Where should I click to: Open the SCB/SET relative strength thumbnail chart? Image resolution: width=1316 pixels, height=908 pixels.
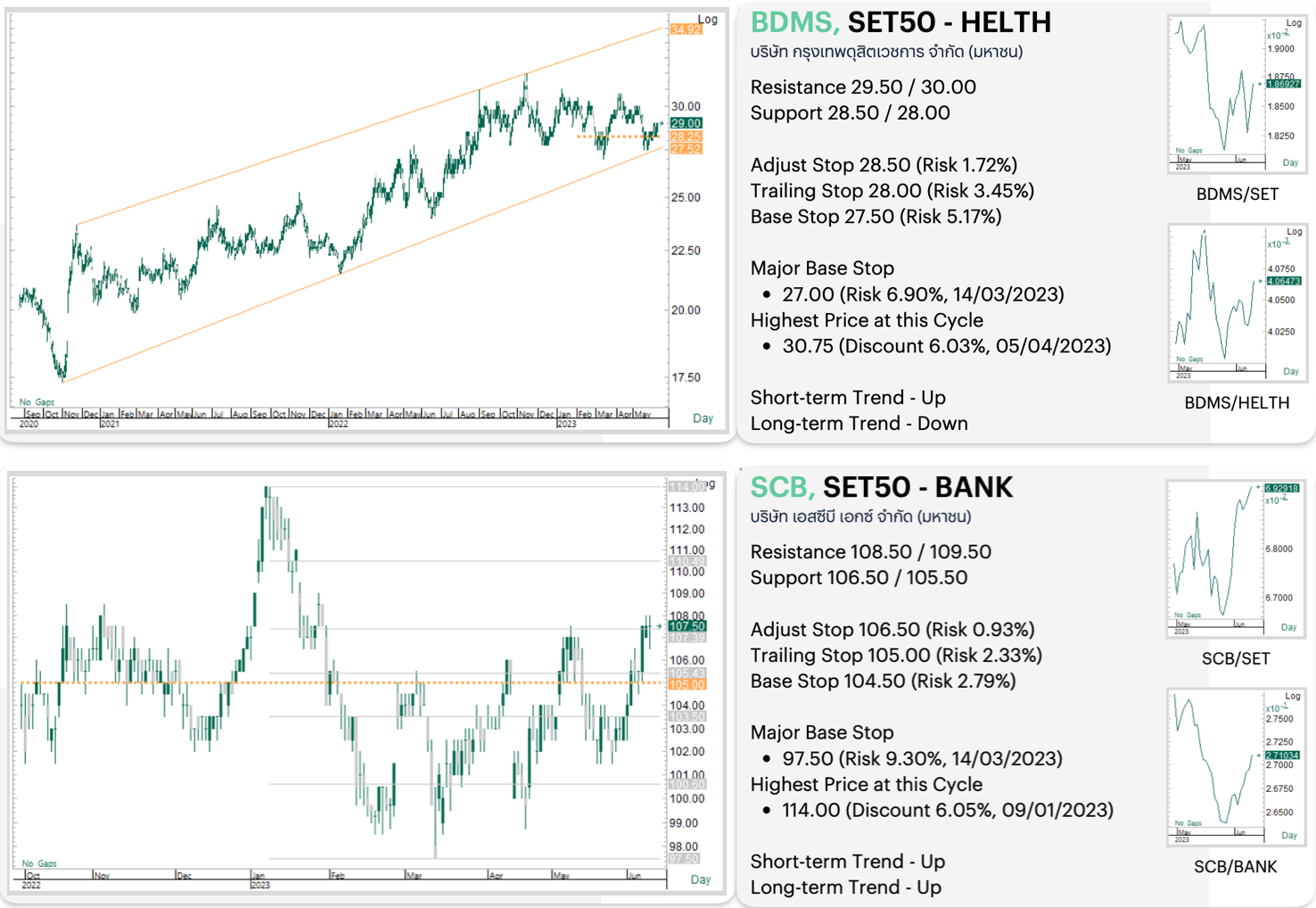click(x=1236, y=558)
